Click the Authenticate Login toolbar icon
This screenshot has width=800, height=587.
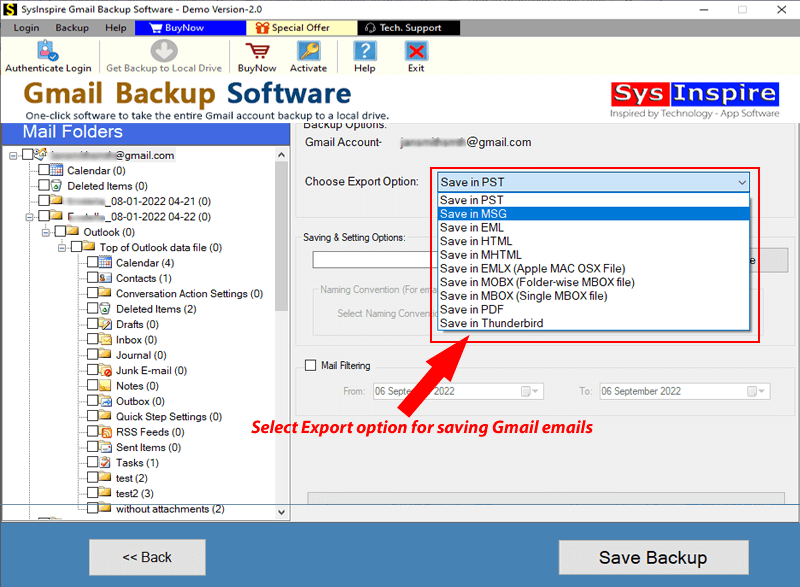pos(48,50)
